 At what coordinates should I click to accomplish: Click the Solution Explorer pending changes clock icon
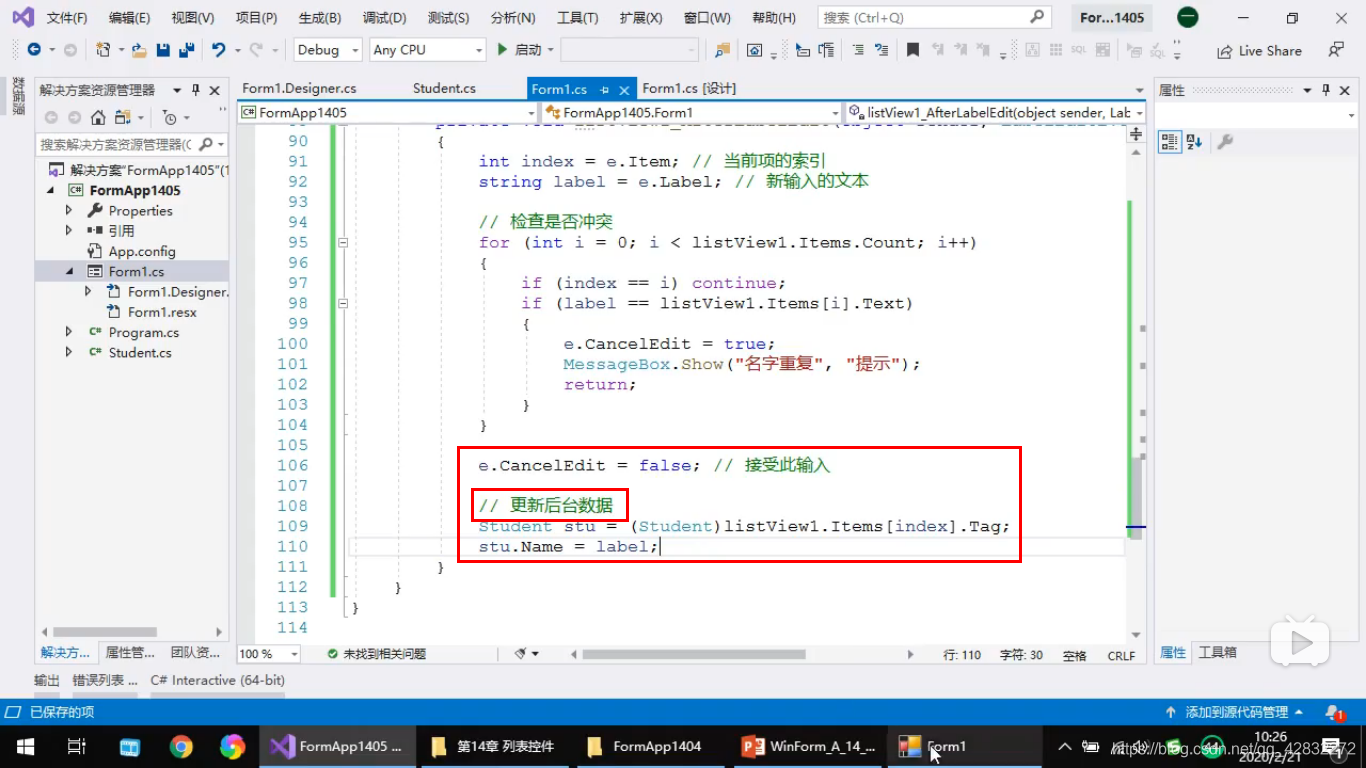tap(169, 117)
